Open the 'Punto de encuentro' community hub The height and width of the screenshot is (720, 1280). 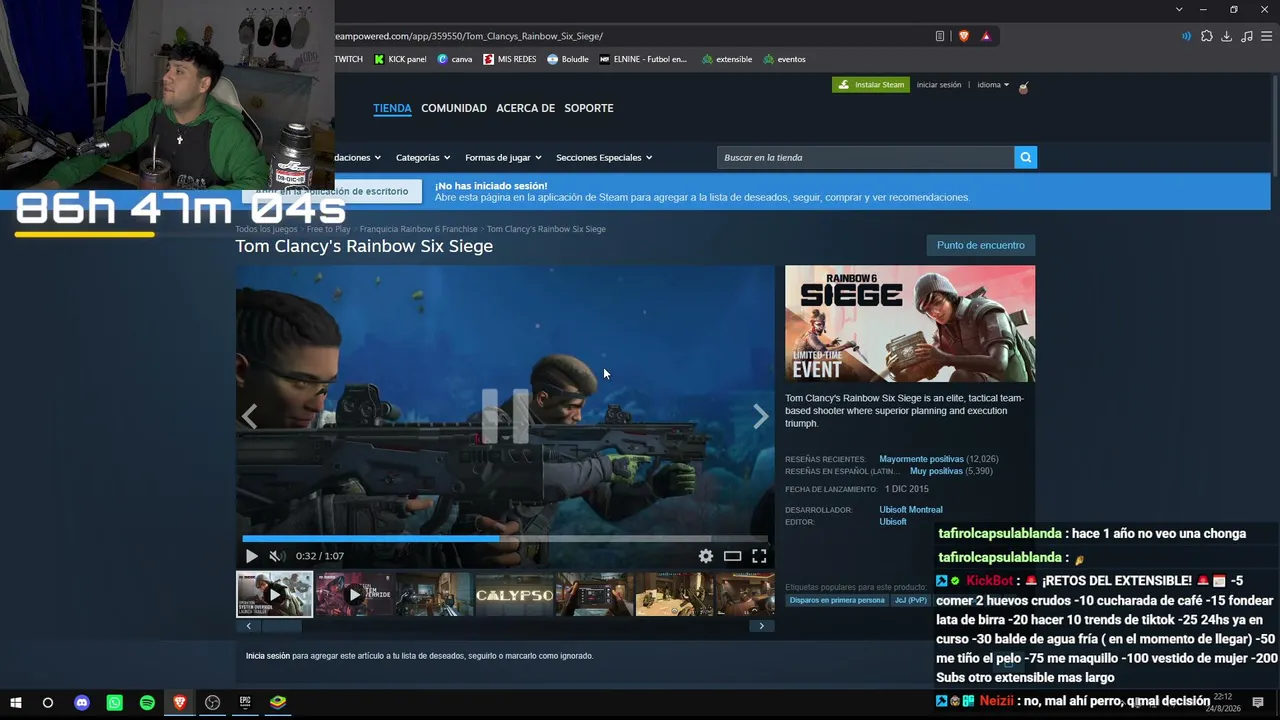click(x=981, y=245)
